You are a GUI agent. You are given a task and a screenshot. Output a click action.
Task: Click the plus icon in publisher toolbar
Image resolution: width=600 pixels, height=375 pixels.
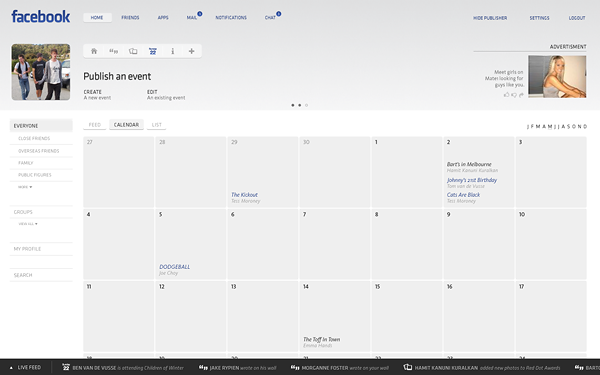[192, 51]
